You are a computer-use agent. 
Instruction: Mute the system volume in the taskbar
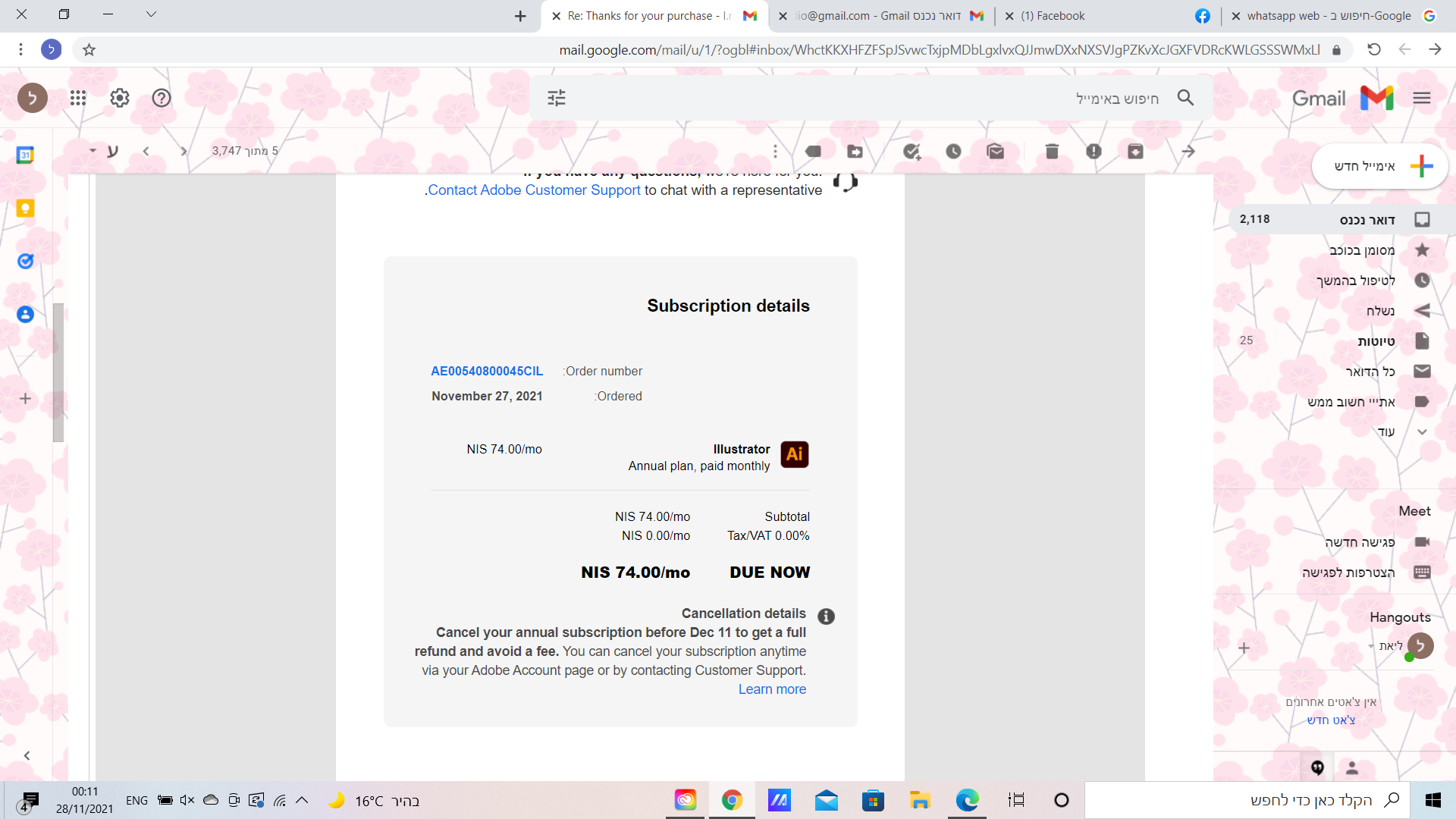click(187, 800)
